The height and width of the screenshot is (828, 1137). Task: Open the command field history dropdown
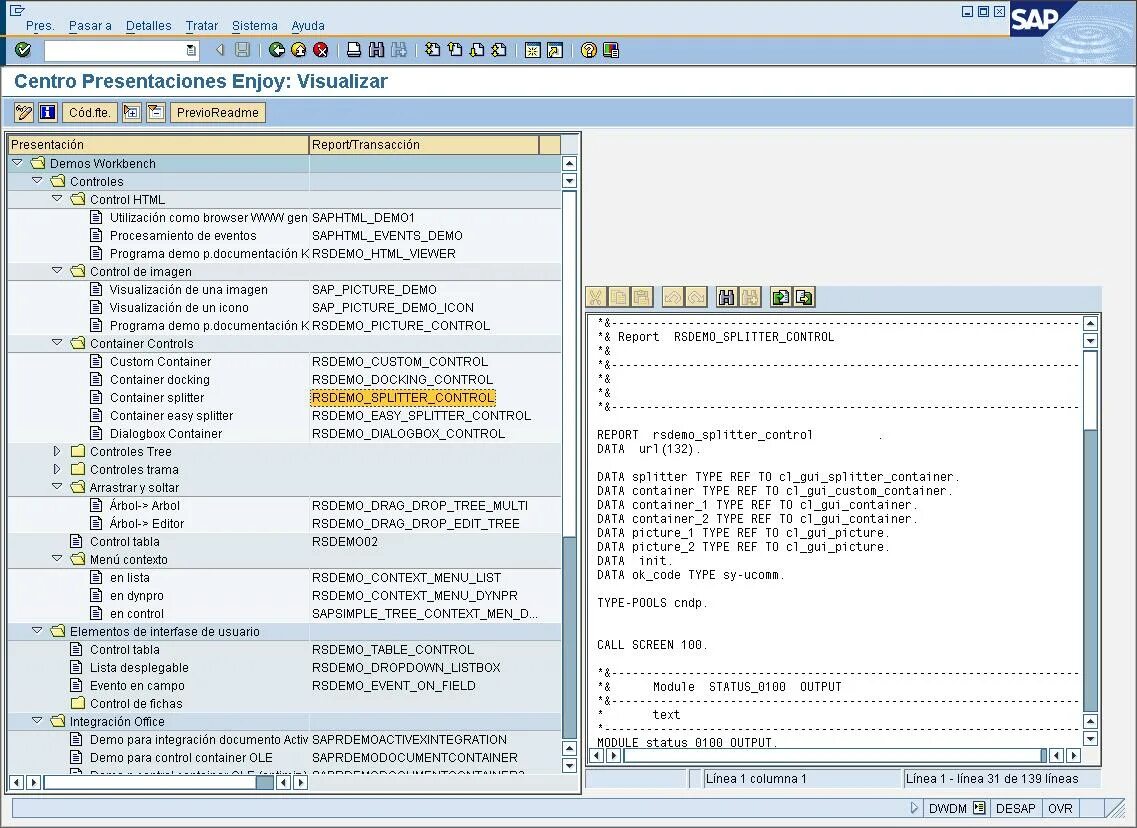191,50
